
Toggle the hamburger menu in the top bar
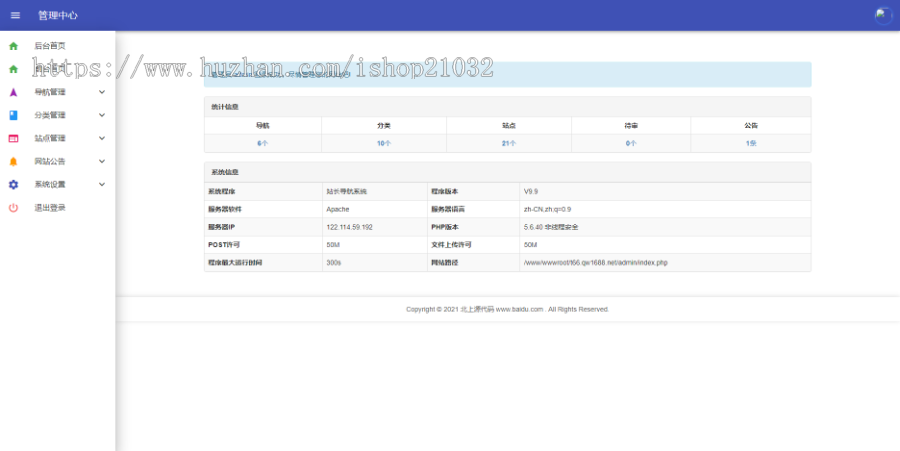click(15, 15)
